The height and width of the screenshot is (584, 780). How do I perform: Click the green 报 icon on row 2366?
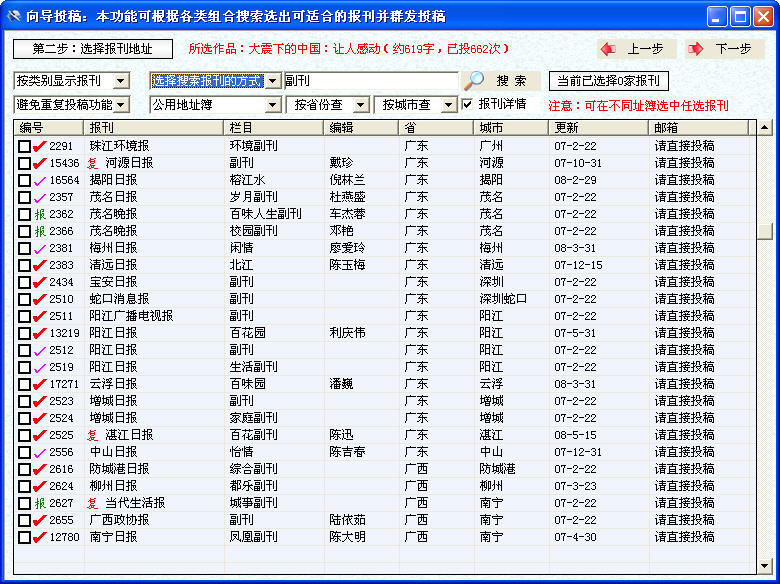[40, 231]
